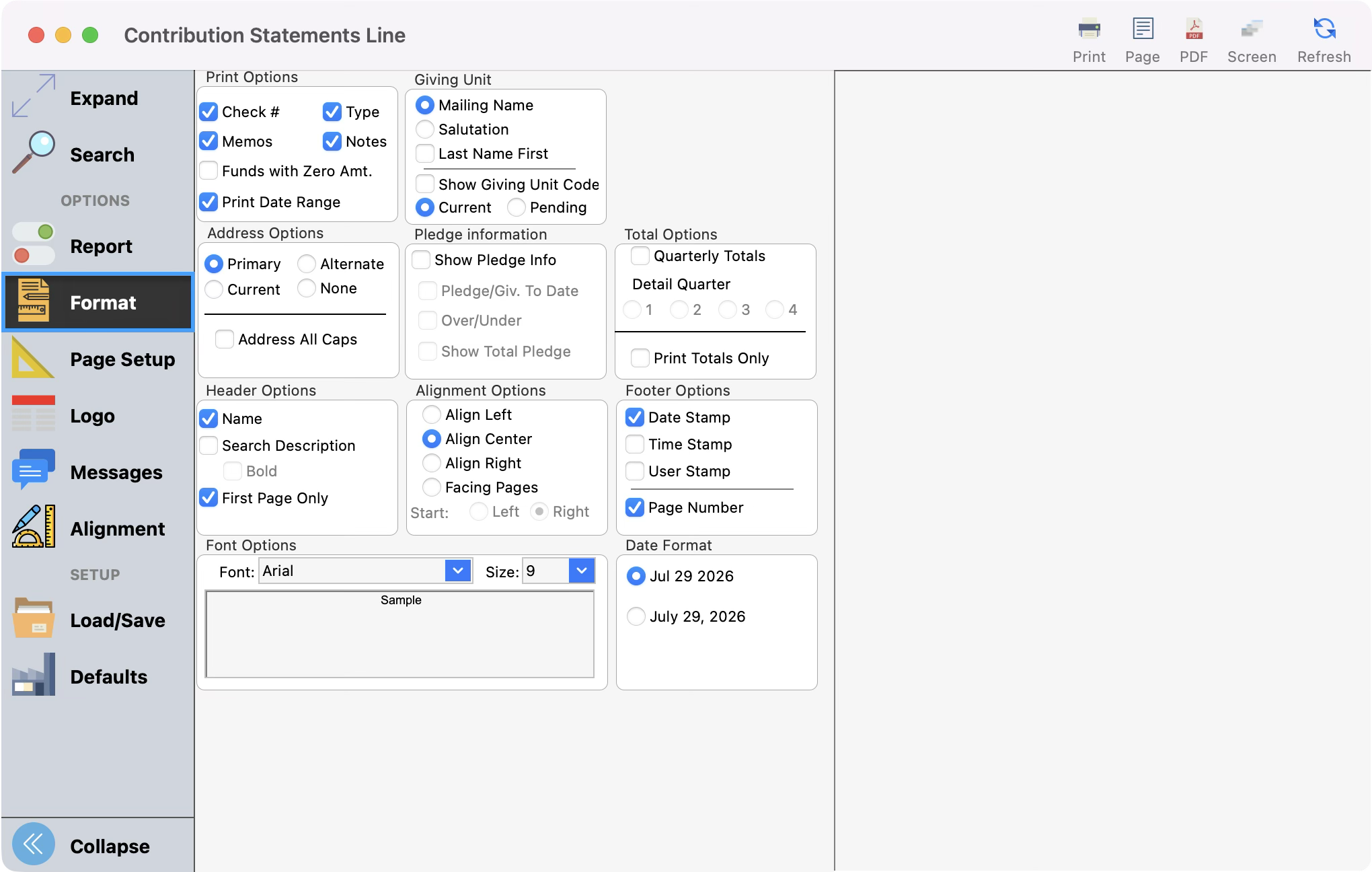Screen dimensions: 1372x872
Task: Click the Collapse button label
Action: click(110, 846)
